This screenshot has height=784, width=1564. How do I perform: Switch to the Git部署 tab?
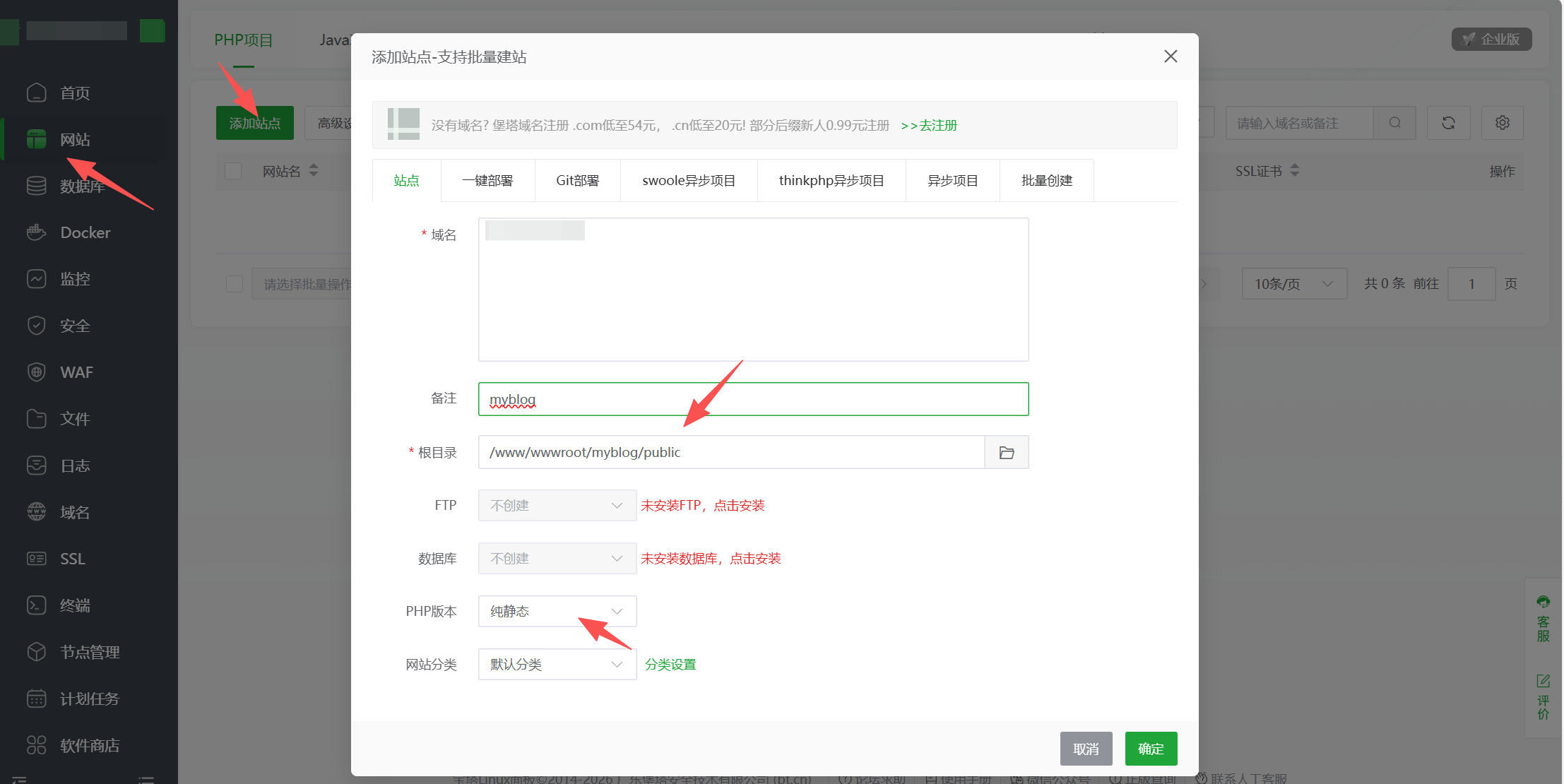(x=577, y=181)
